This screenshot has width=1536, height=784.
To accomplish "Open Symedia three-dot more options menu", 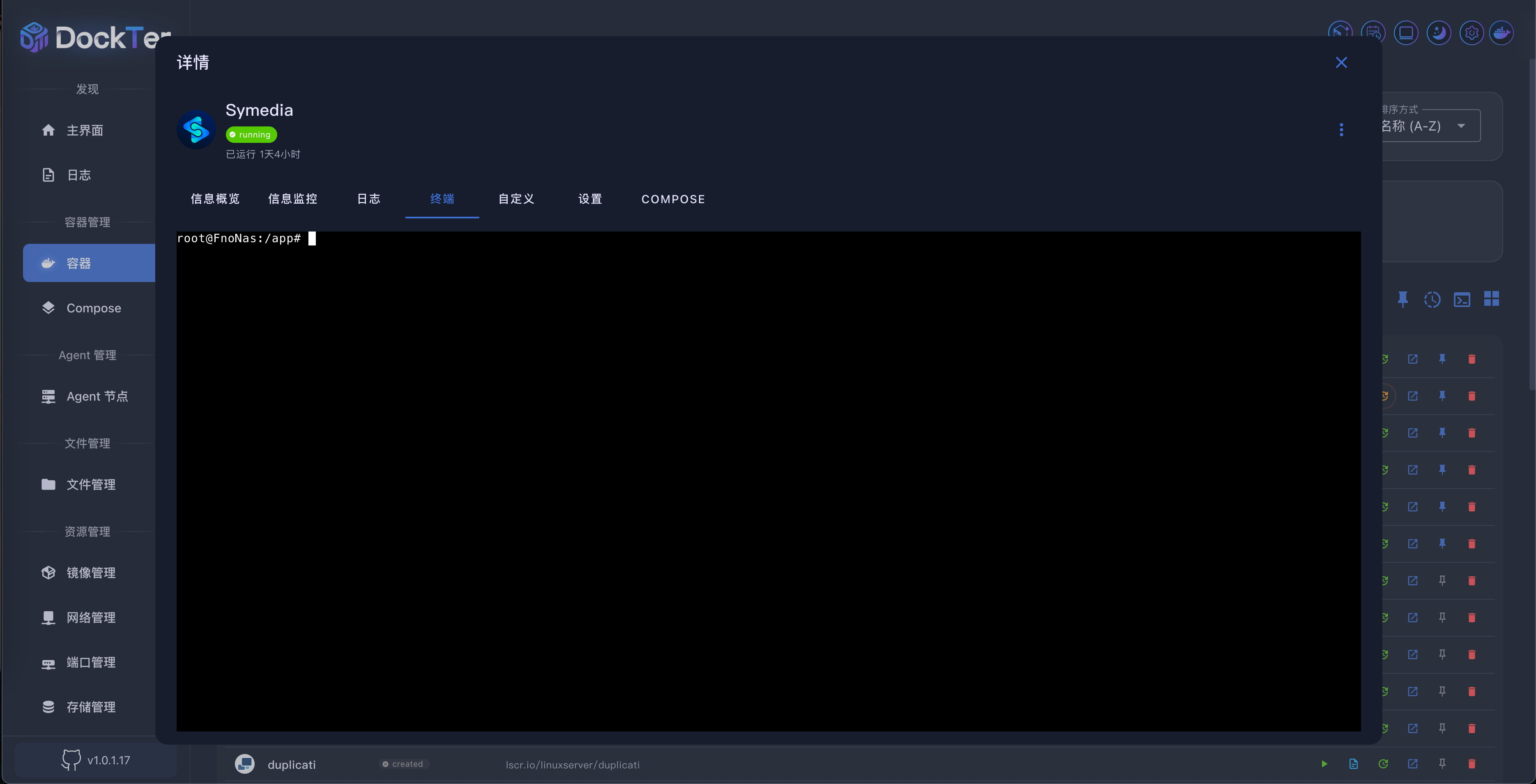I will (x=1341, y=130).
